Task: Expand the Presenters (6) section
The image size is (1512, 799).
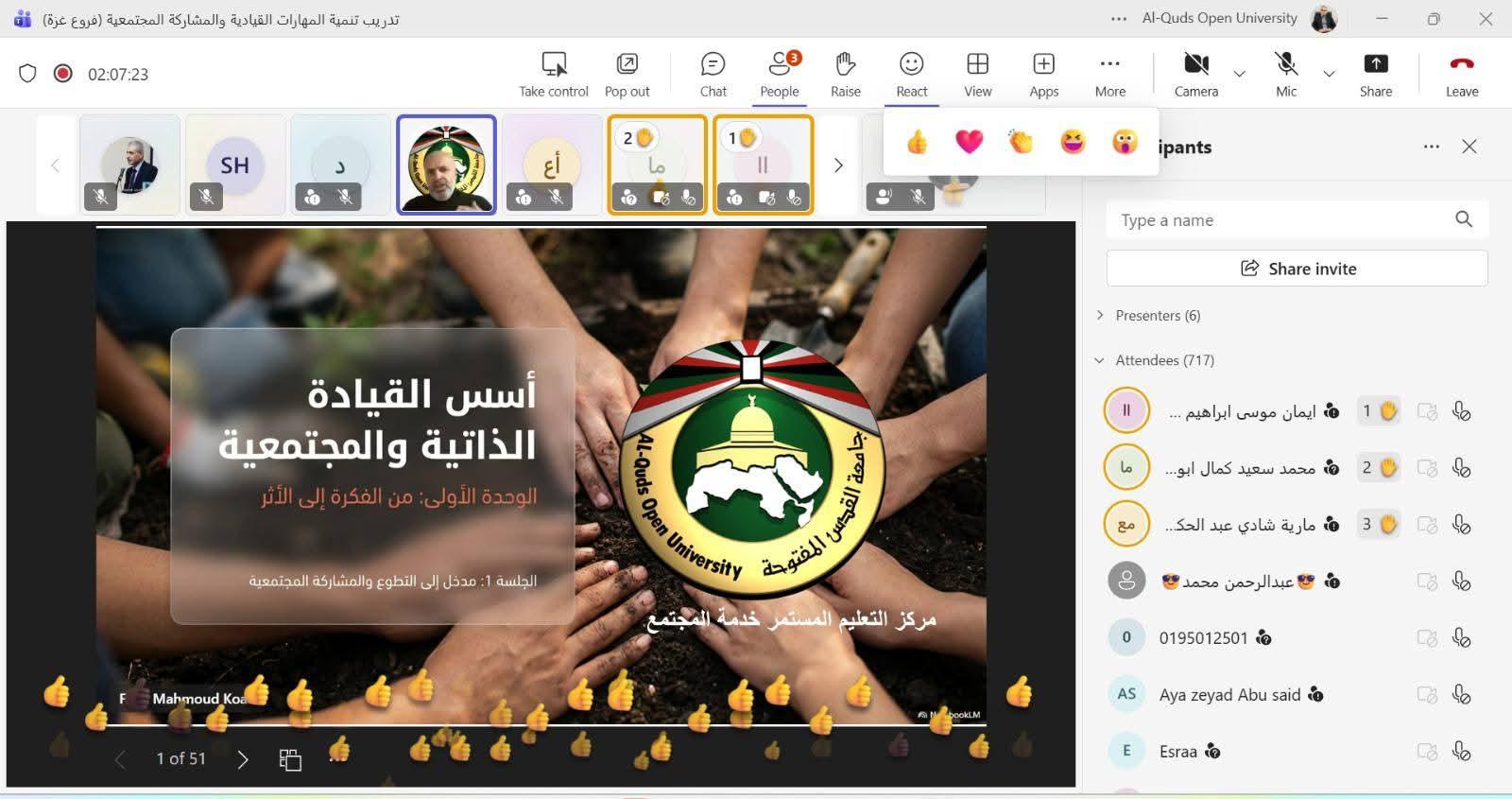Action: 1100,316
